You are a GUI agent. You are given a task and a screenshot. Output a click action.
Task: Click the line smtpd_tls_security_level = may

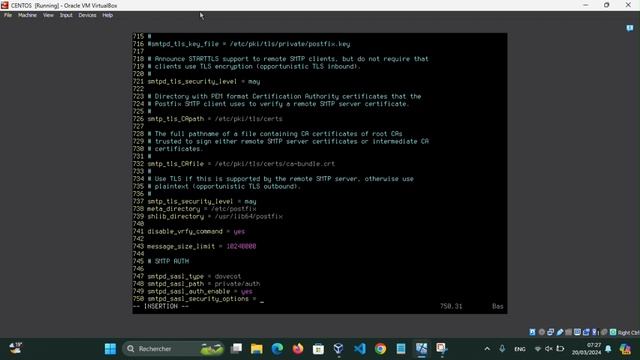pyautogui.click(x=204, y=82)
